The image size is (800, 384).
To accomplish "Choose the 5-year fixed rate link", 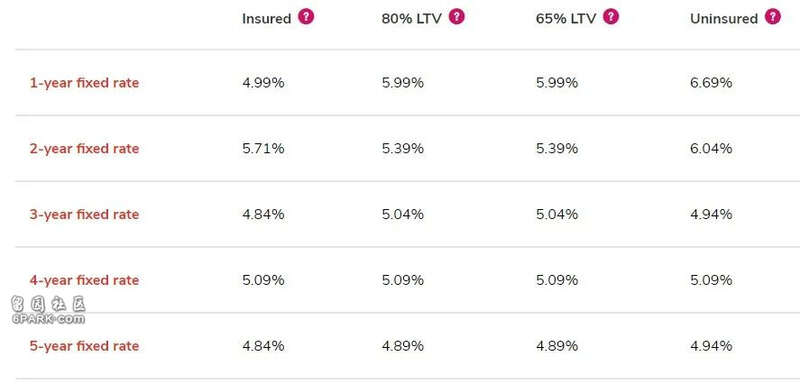I will coord(84,346).
